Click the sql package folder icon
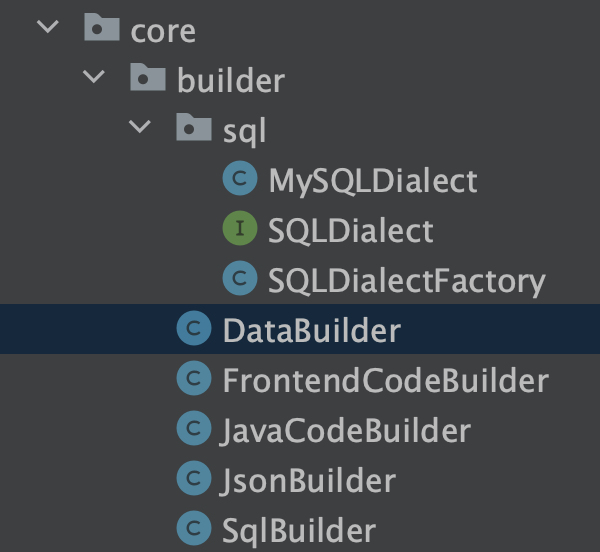 coord(193,128)
